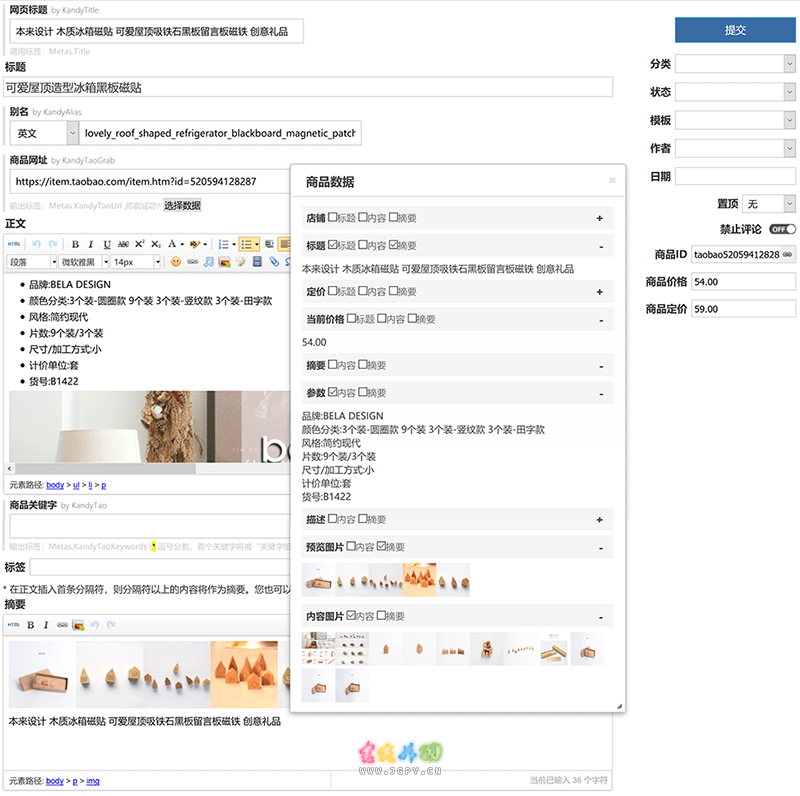Uncheck 内容 checkbox in 参数 row
The width and height of the screenshot is (800, 796).
332,392
